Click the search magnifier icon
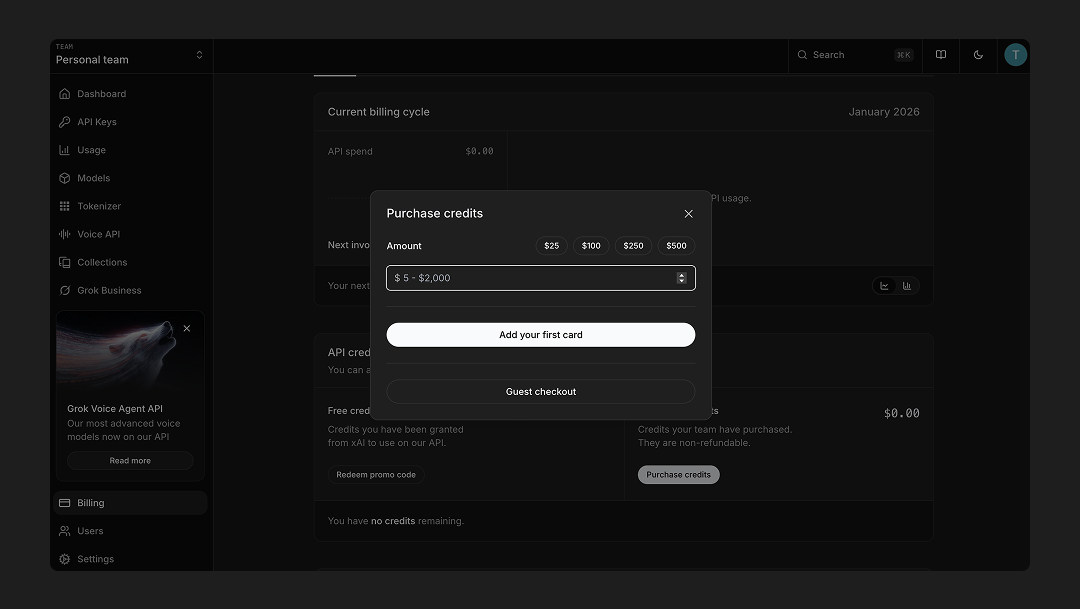 802,55
